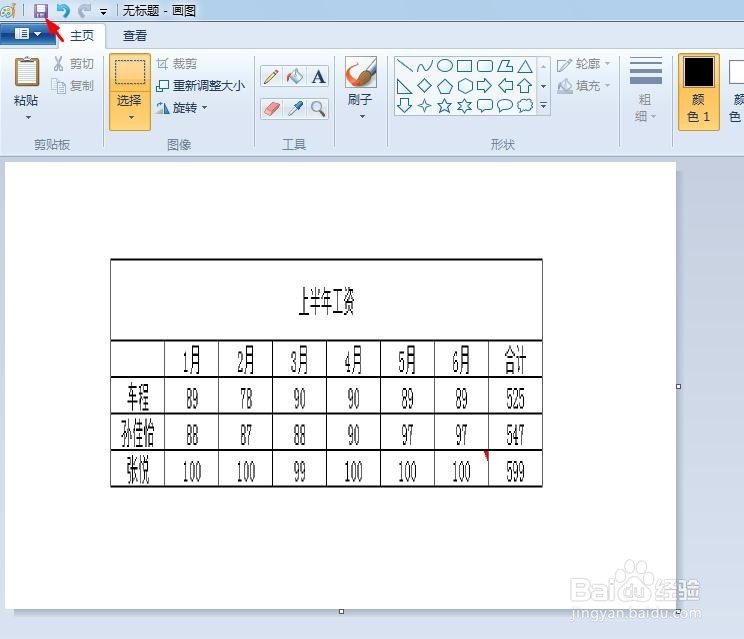Choose the Oval shape

pos(444,66)
